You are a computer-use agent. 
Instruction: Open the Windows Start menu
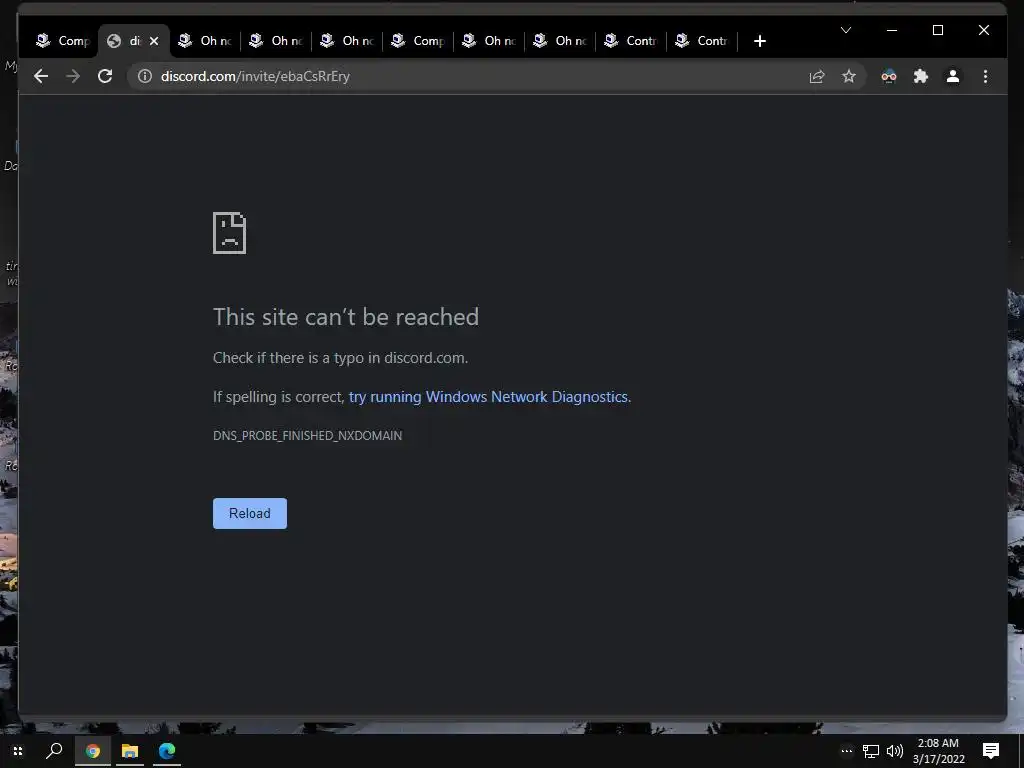(x=18, y=751)
